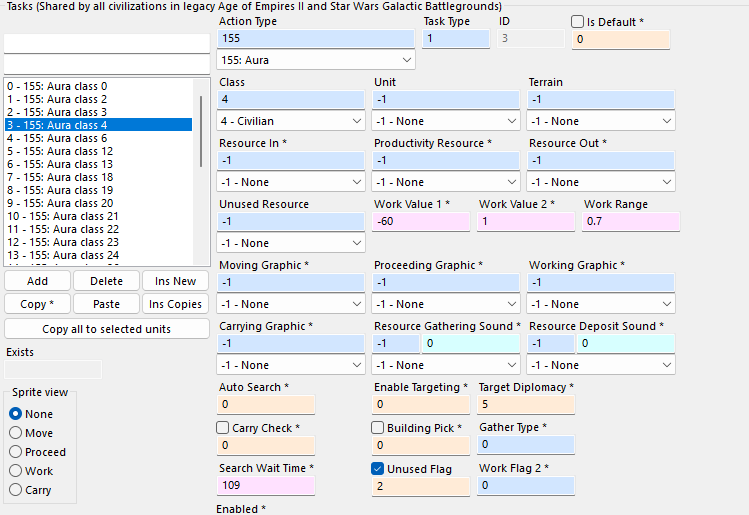This screenshot has height=515, width=749.
Task: Click the Target Diplomacy field
Action: (526, 405)
